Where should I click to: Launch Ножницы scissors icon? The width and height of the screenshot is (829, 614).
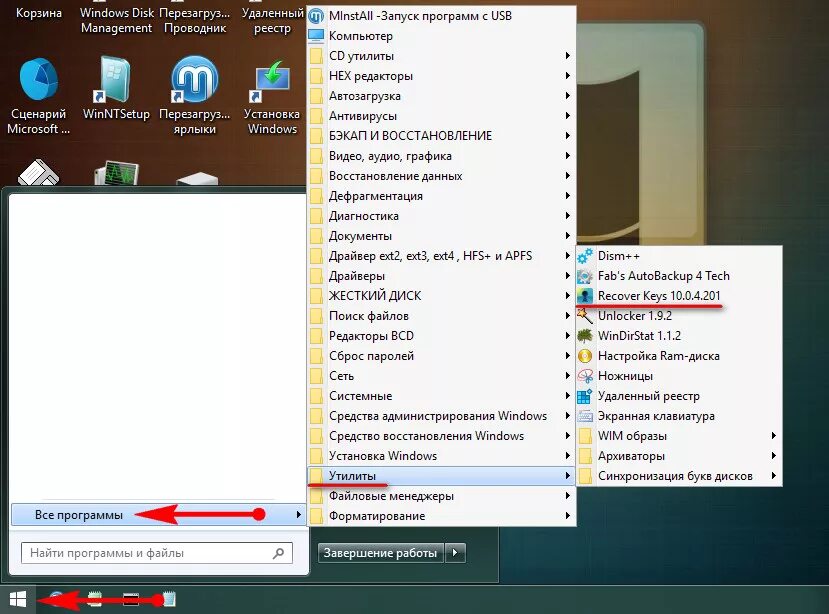[585, 376]
